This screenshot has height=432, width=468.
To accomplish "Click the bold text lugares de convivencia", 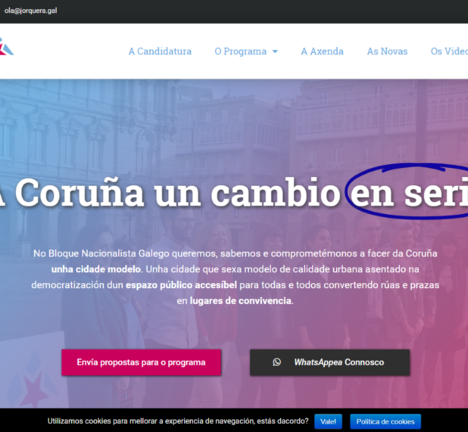I will pos(241,301).
